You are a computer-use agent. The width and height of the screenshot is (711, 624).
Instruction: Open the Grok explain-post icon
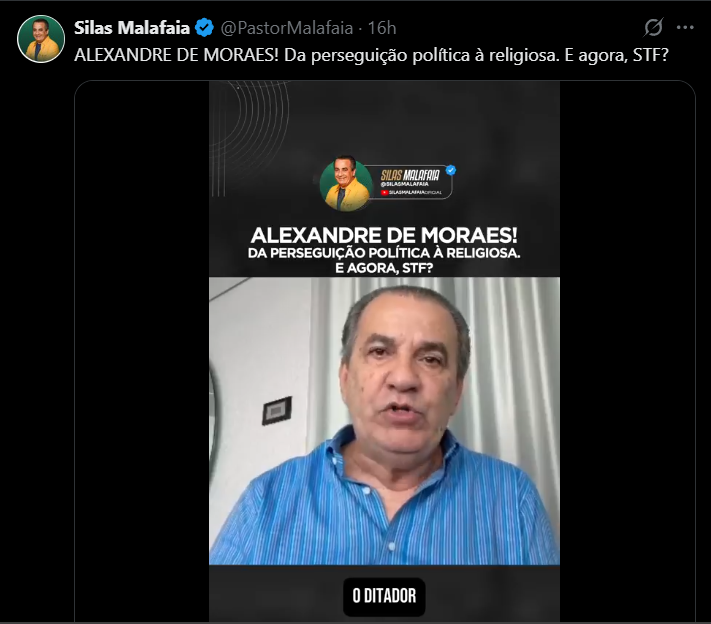(653, 27)
